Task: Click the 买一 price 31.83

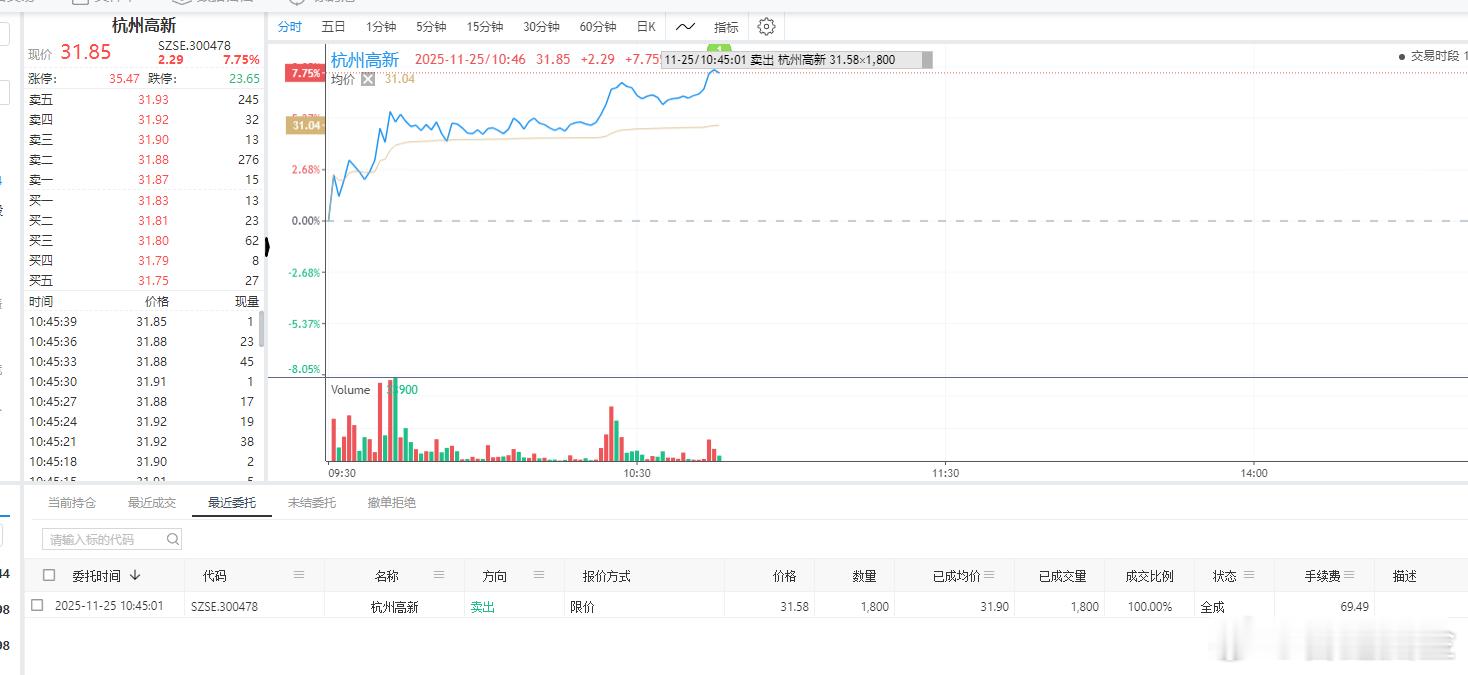Action: point(153,201)
